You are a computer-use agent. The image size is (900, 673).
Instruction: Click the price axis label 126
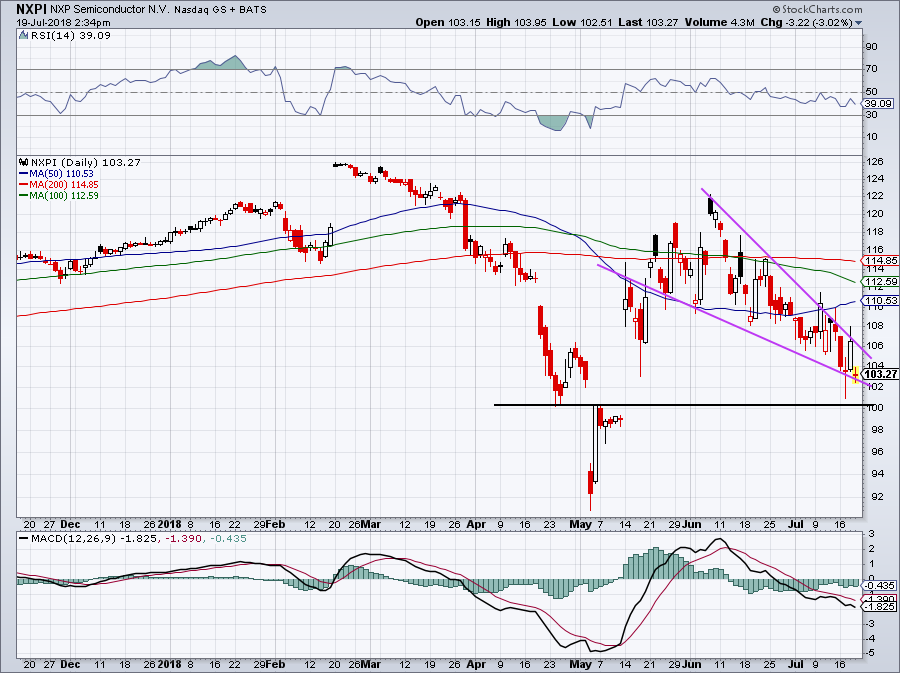(875, 162)
